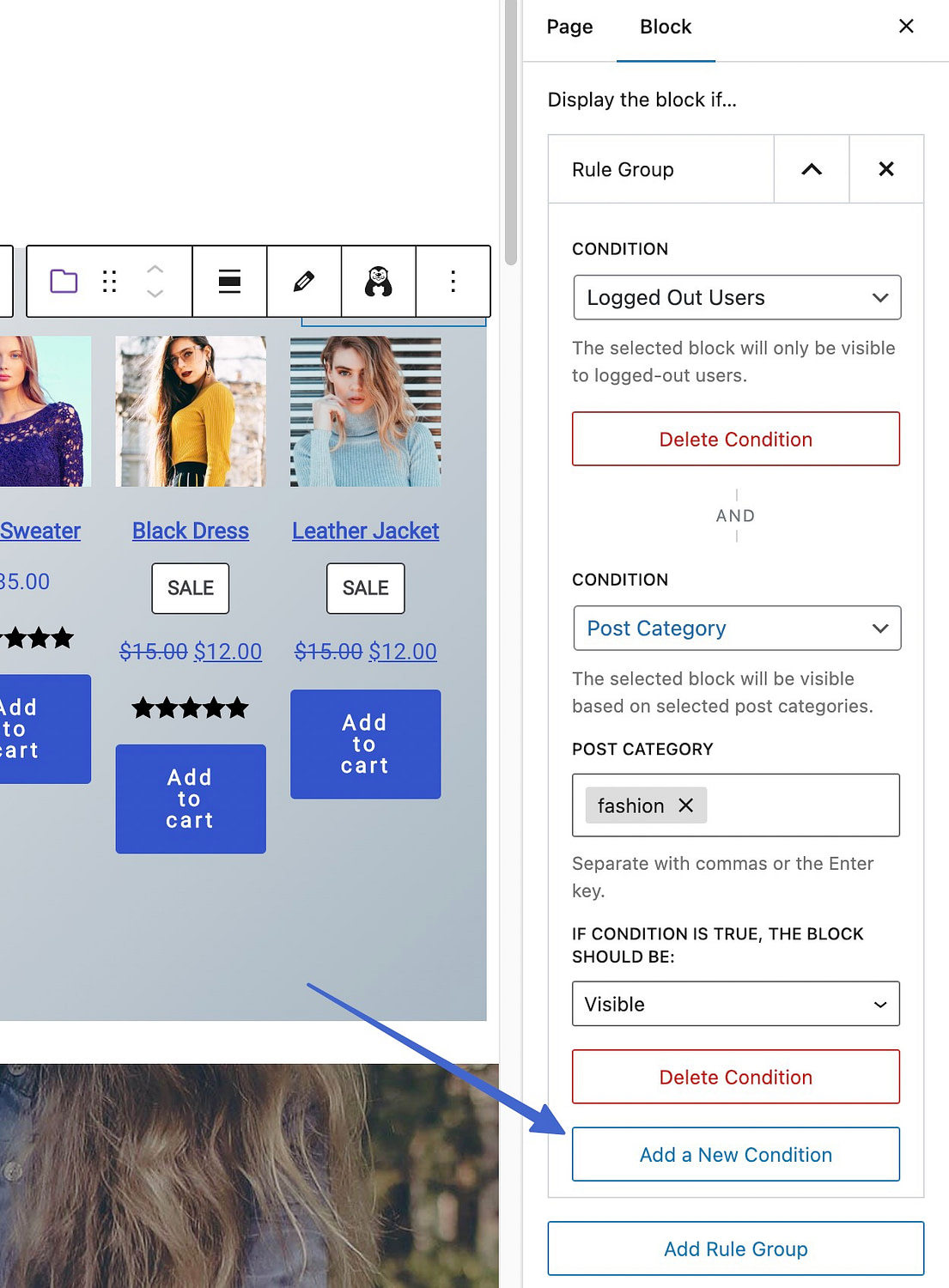Open the block alignment tool
The height and width of the screenshot is (1288, 949).
point(229,281)
